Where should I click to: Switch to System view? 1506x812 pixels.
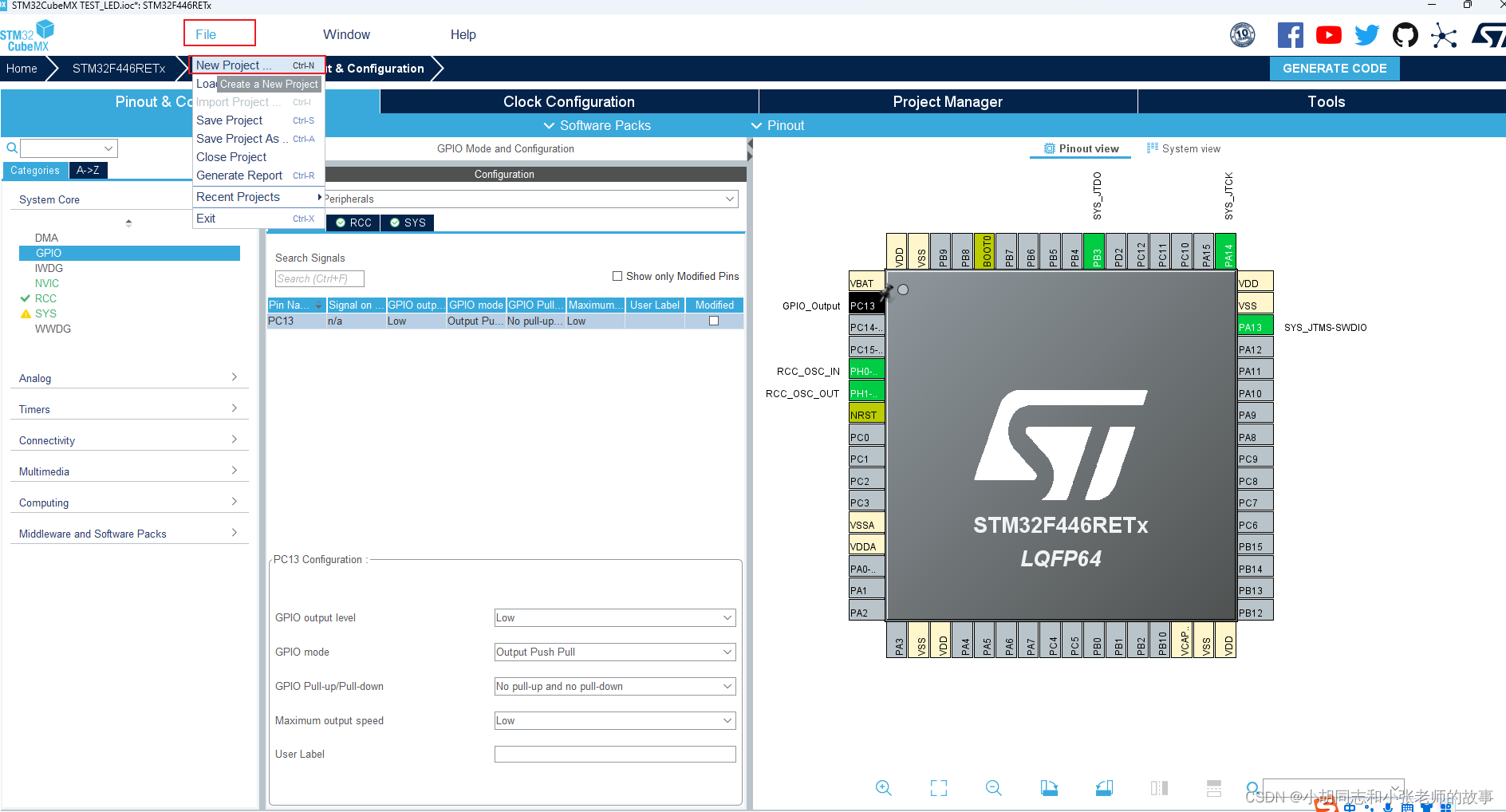pyautogui.click(x=1184, y=148)
